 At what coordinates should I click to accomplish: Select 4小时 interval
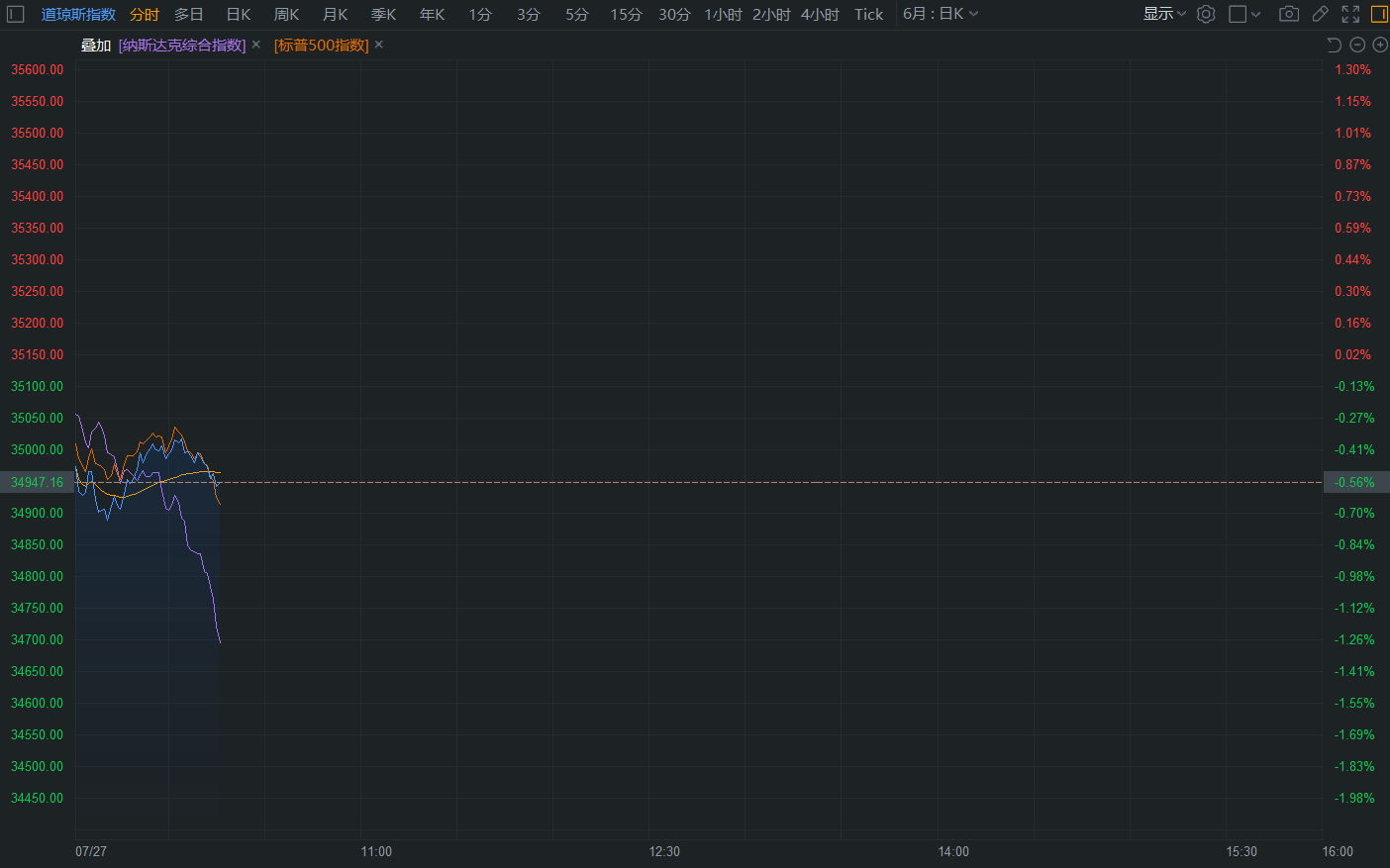coord(820,15)
